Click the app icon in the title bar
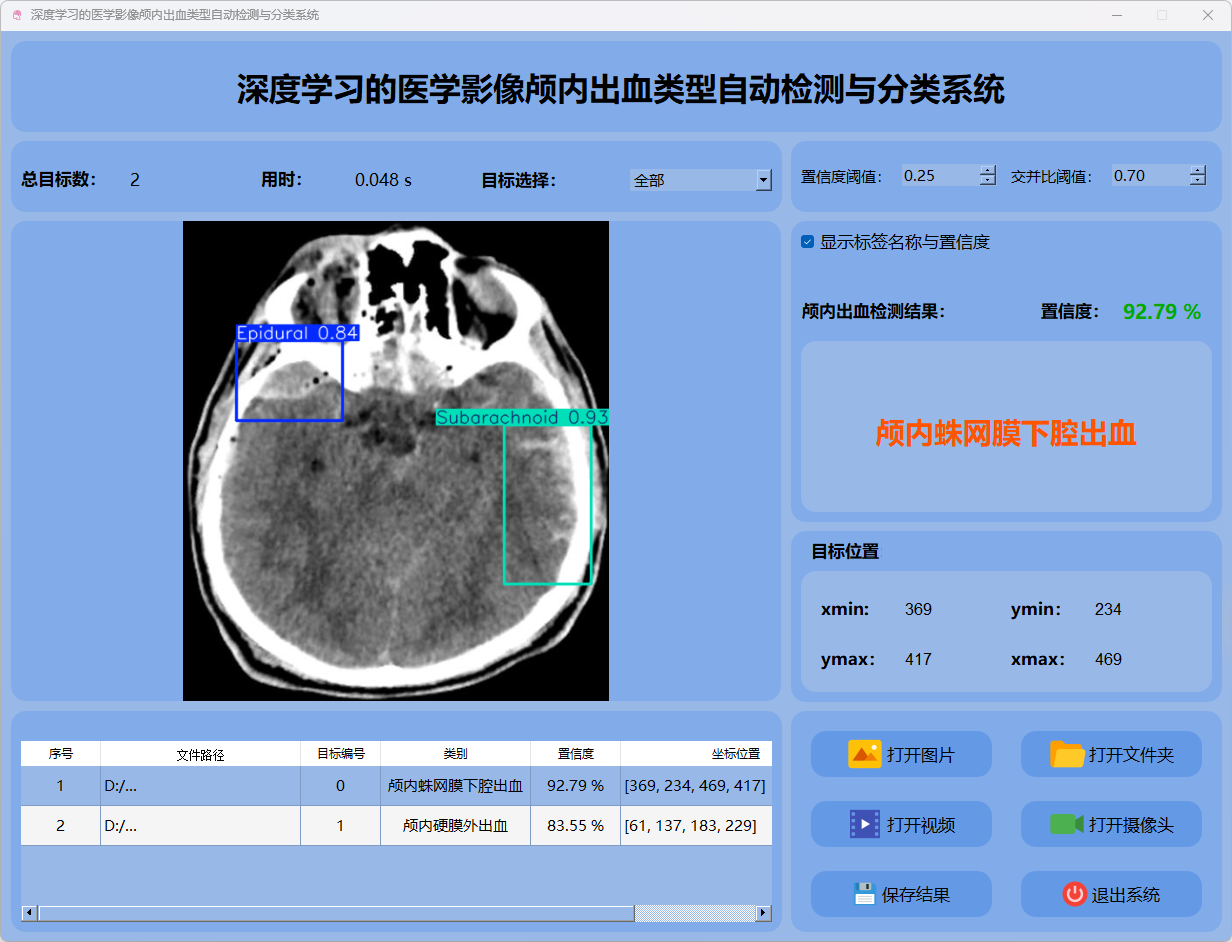This screenshot has width=1232, height=942. (16, 16)
